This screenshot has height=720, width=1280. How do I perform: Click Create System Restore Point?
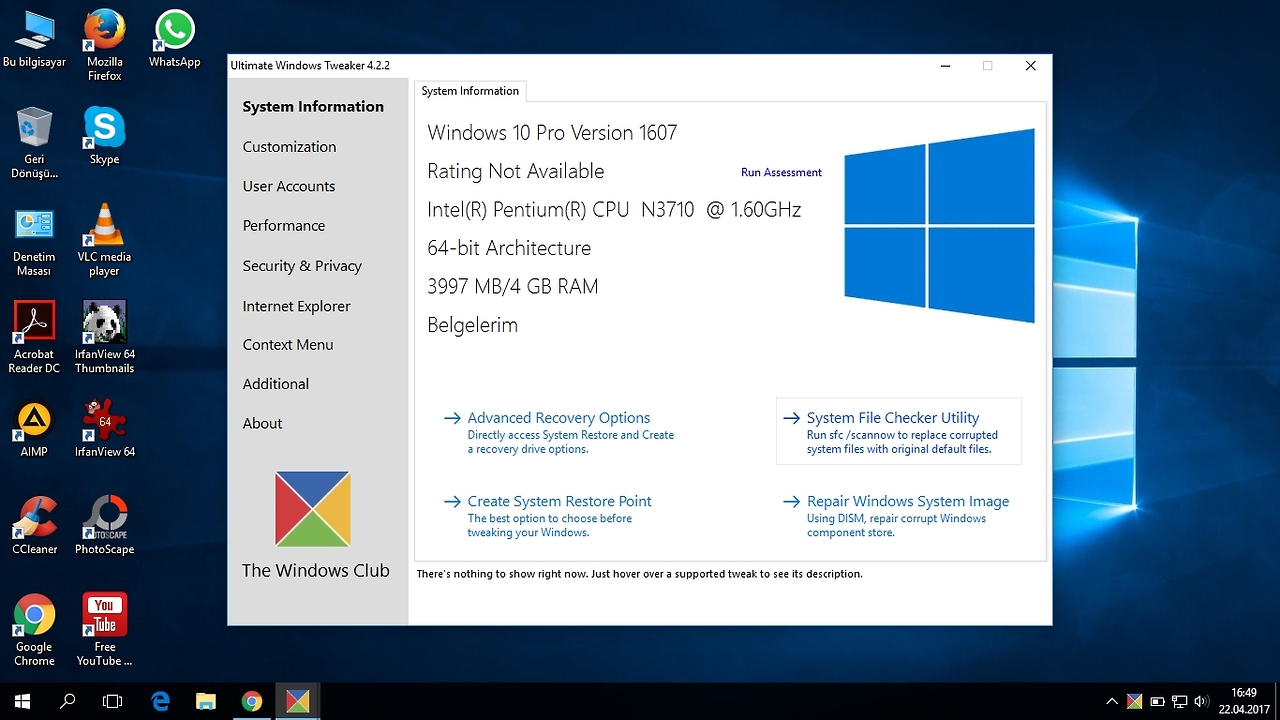pos(548,516)
